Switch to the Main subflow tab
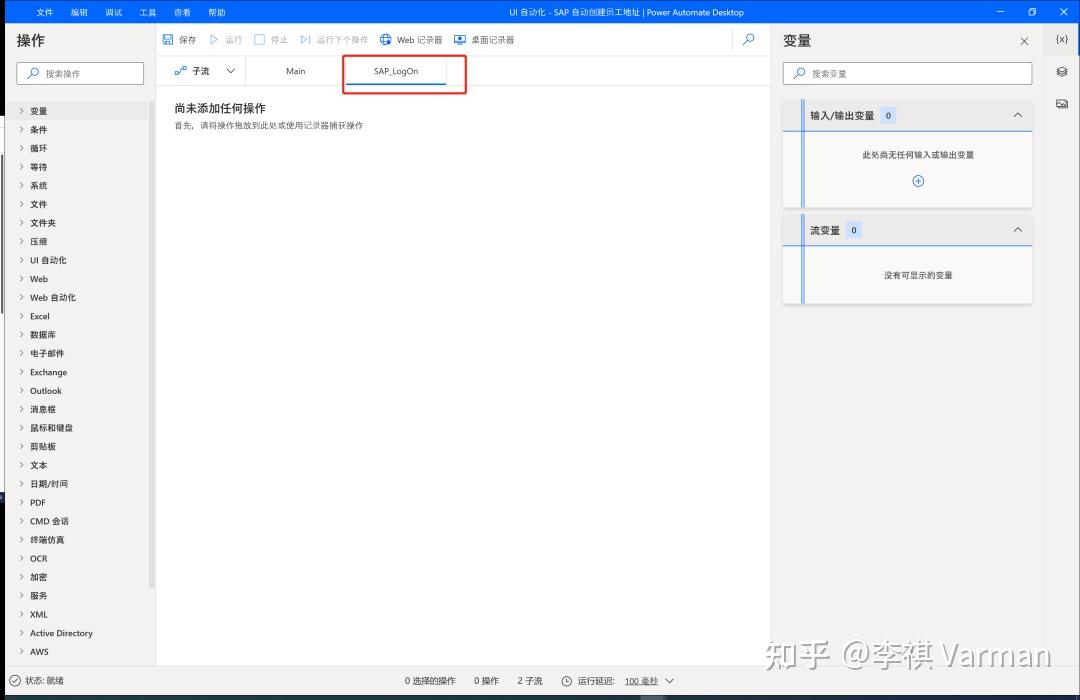The height and width of the screenshot is (700, 1080). (x=295, y=71)
